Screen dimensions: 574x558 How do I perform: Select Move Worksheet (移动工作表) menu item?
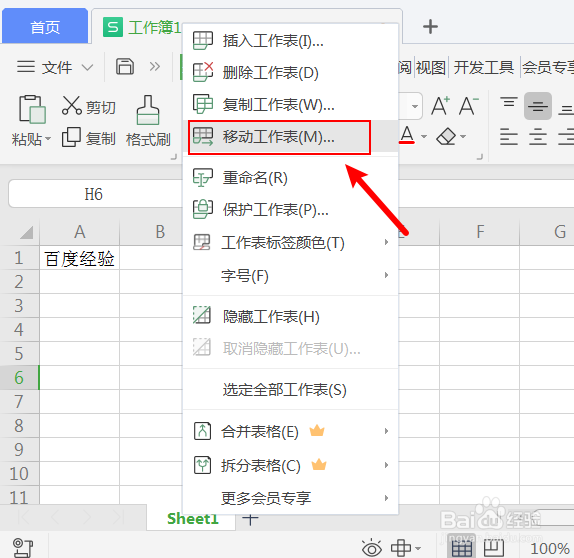pyautogui.click(x=291, y=137)
